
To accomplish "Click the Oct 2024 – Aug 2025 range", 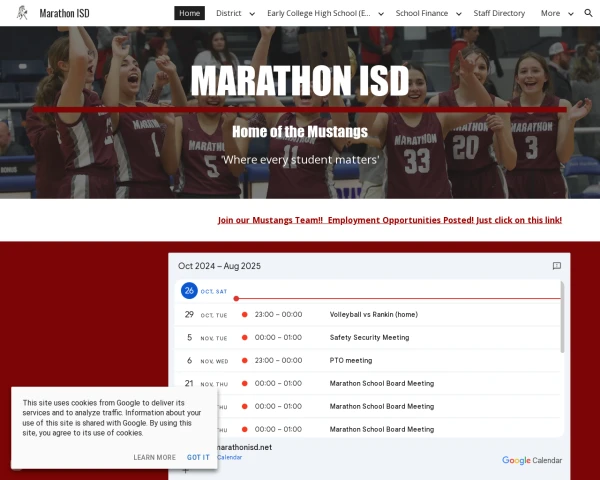I will pos(219,266).
